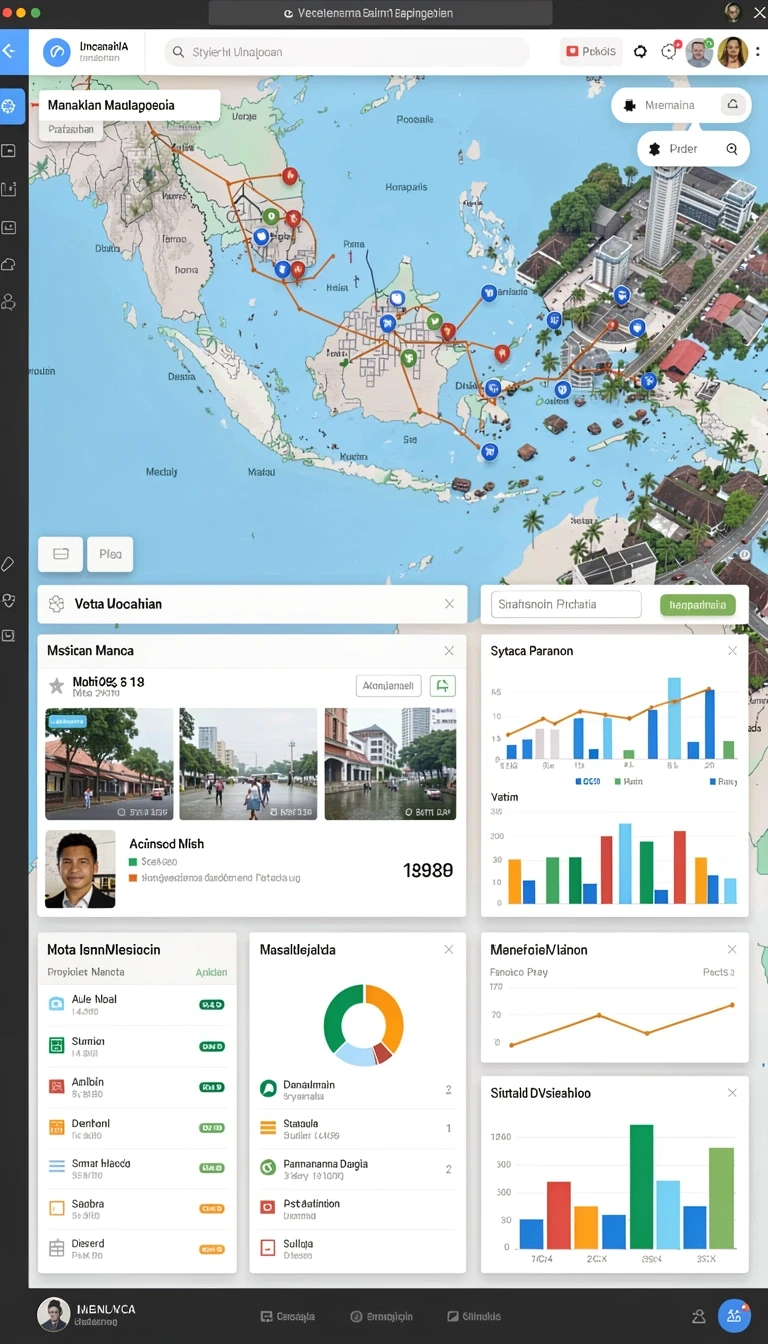
Task: Click the icon inside Msemaina pill right side
Action: 733,104
